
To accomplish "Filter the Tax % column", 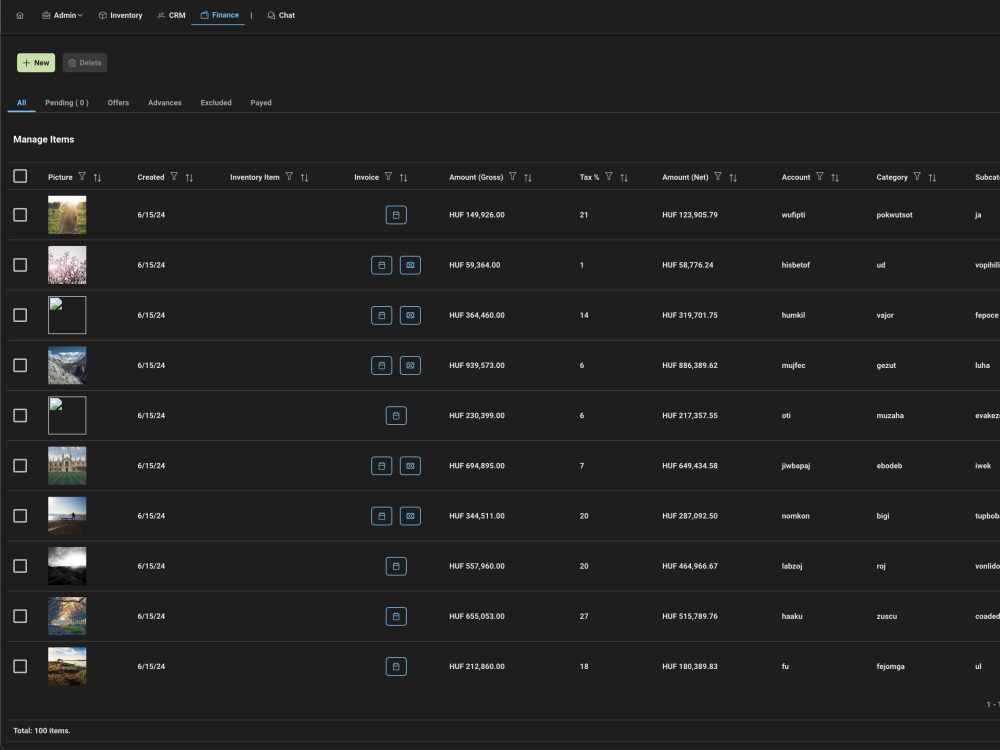I will coord(609,177).
